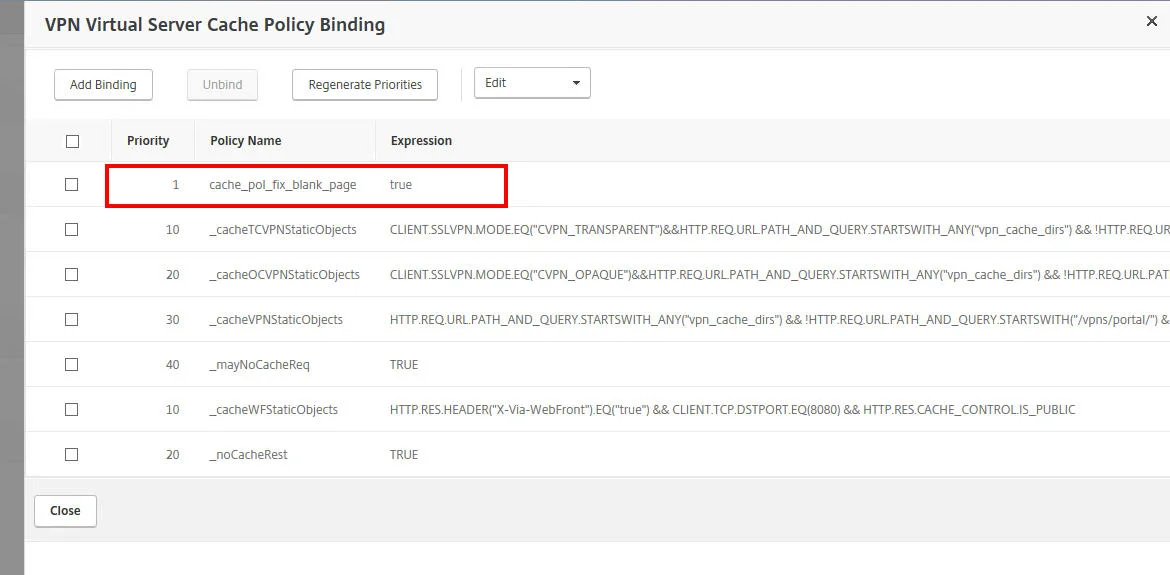Check the box for _cacheTCVPNStaticObjects row
The image size is (1170, 575).
(72, 230)
